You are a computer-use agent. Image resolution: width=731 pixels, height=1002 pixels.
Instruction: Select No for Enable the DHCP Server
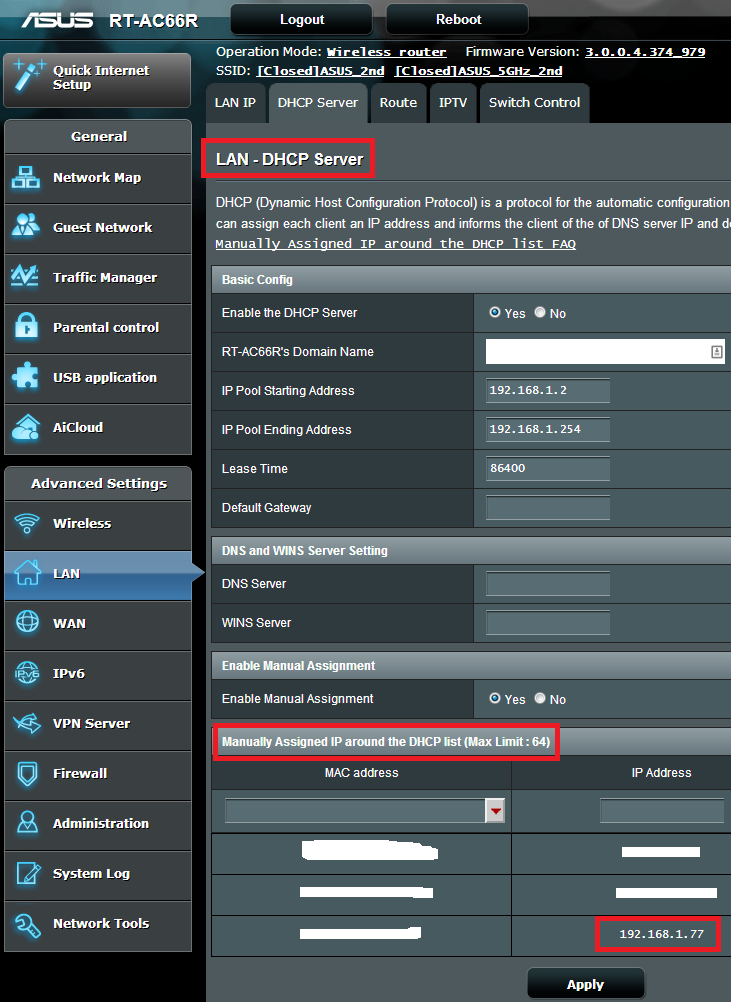540,313
